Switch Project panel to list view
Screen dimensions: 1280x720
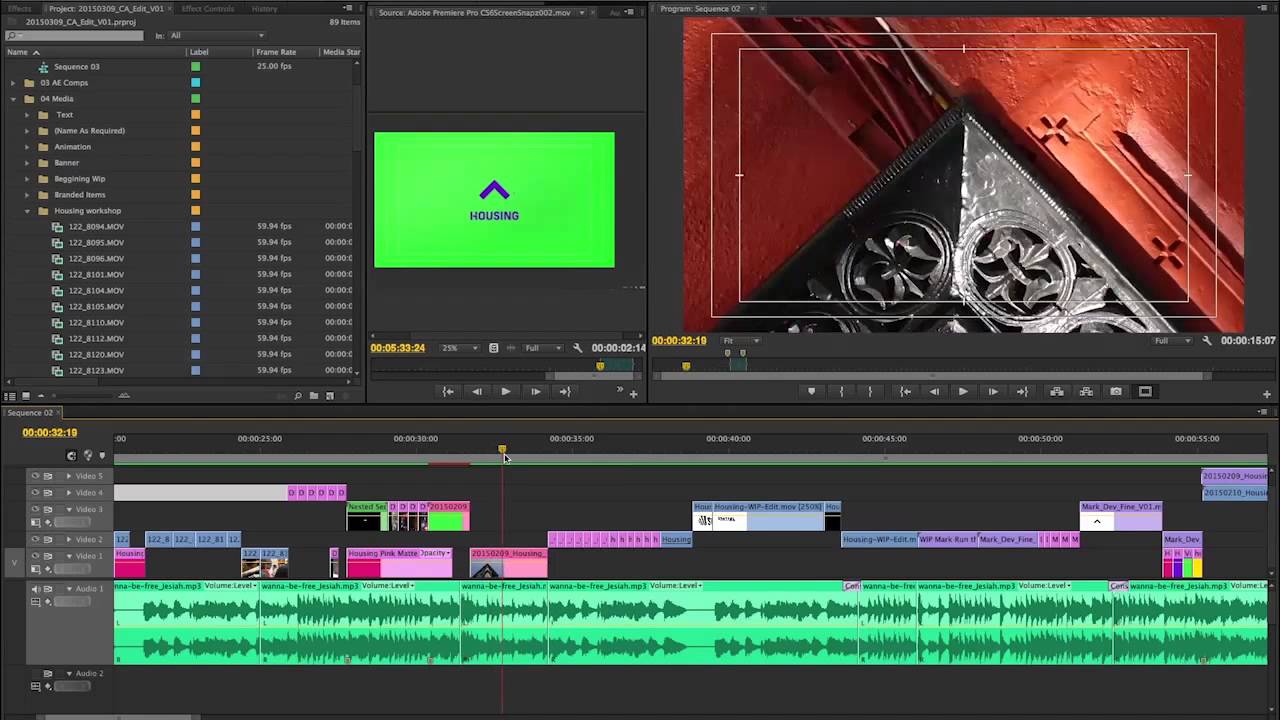click(10, 396)
